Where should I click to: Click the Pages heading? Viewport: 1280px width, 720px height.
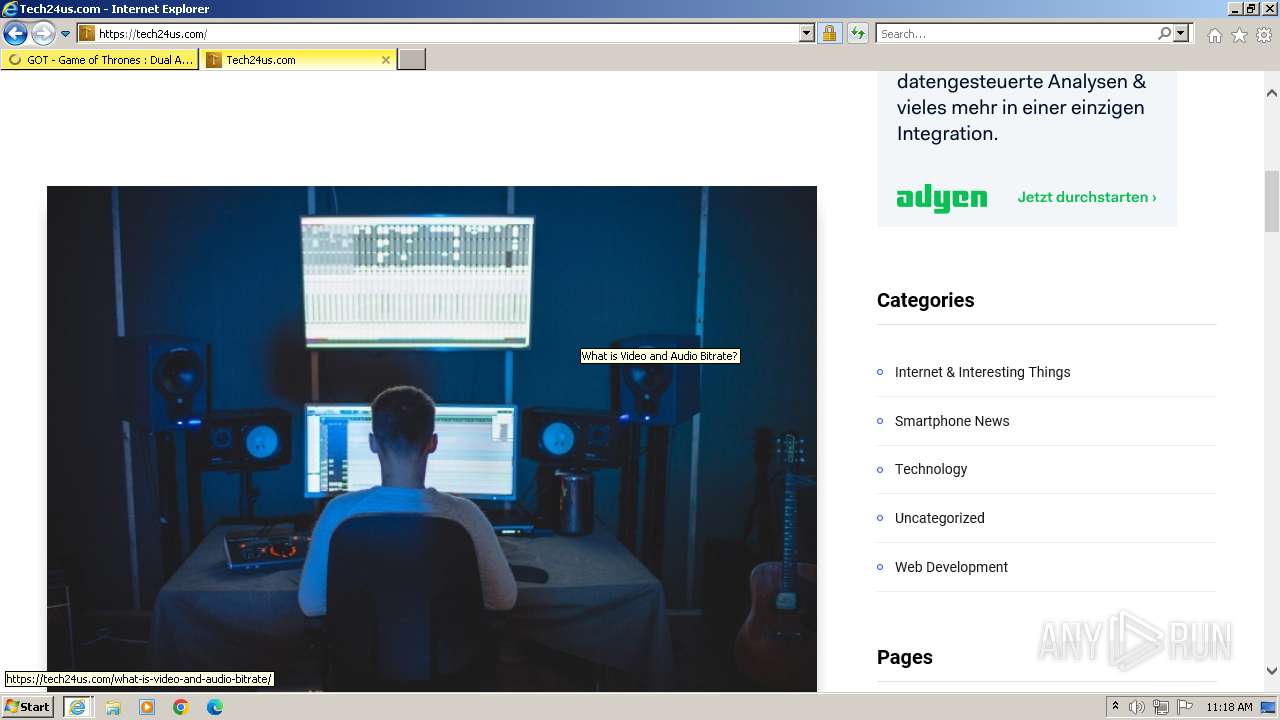(x=904, y=657)
